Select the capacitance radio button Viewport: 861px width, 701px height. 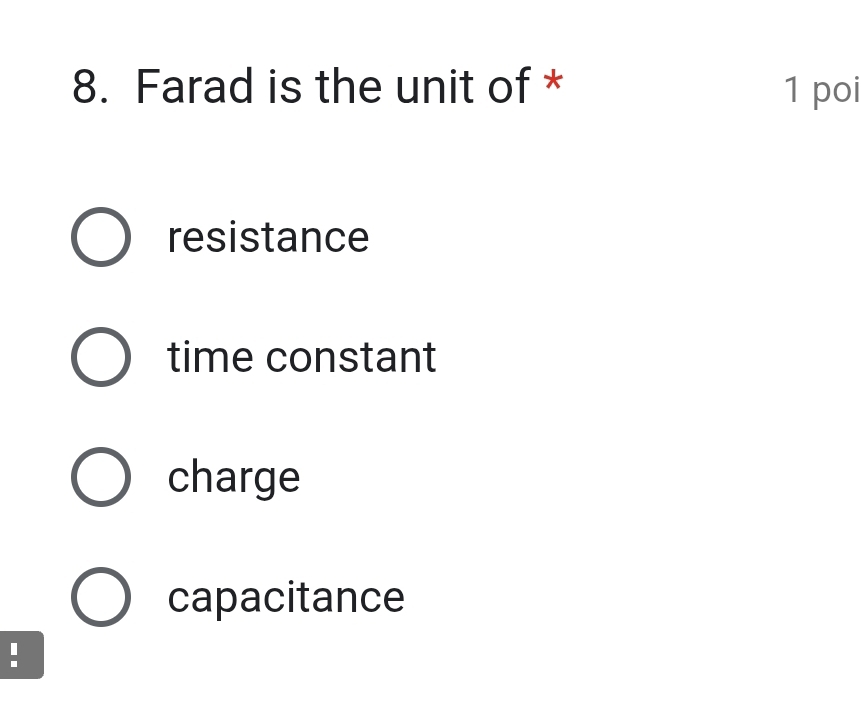point(100,597)
